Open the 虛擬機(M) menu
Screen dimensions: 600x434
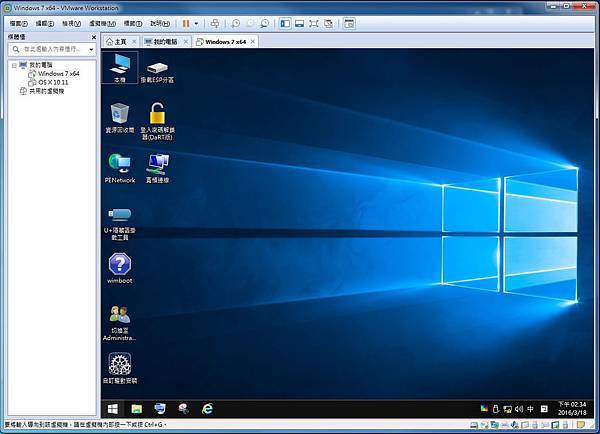coord(103,24)
